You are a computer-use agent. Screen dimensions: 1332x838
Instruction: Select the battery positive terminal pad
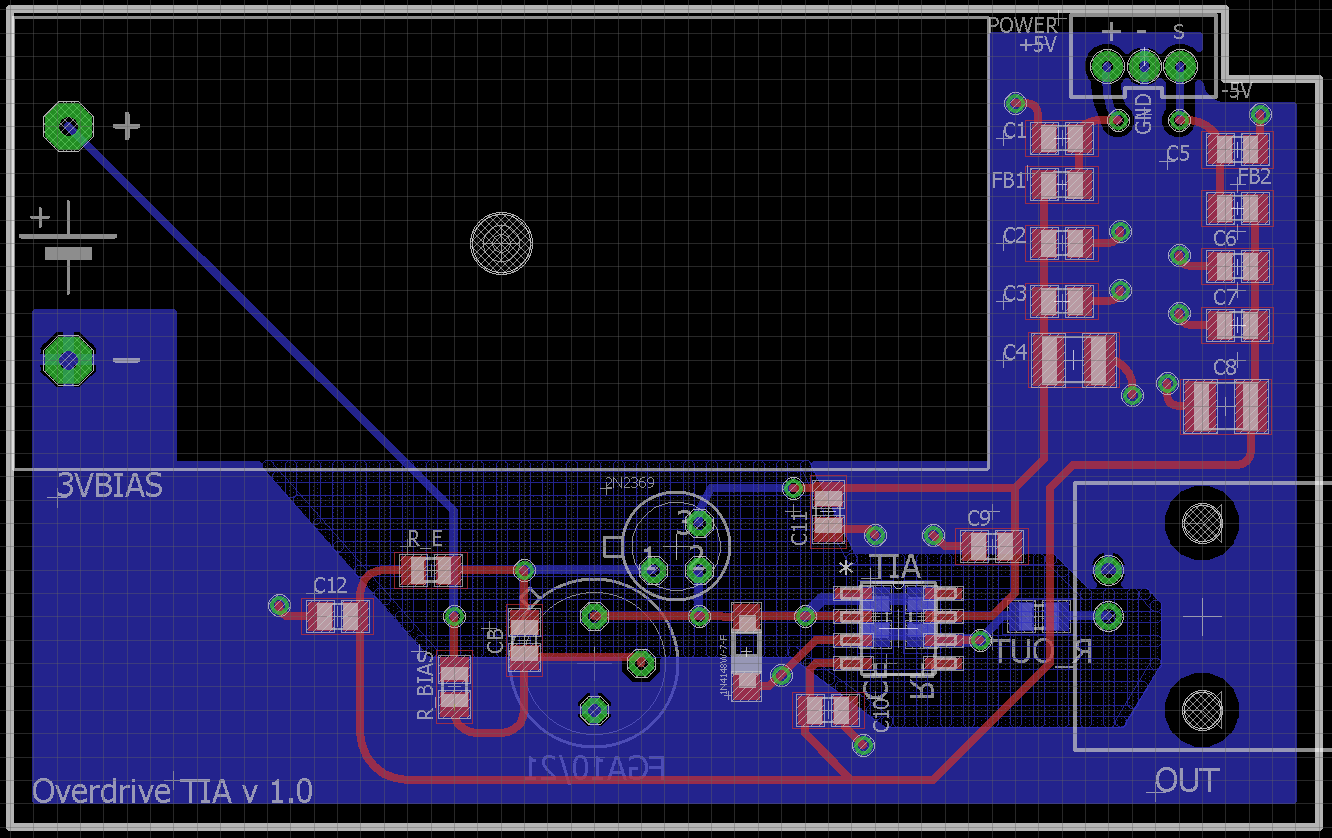68,126
